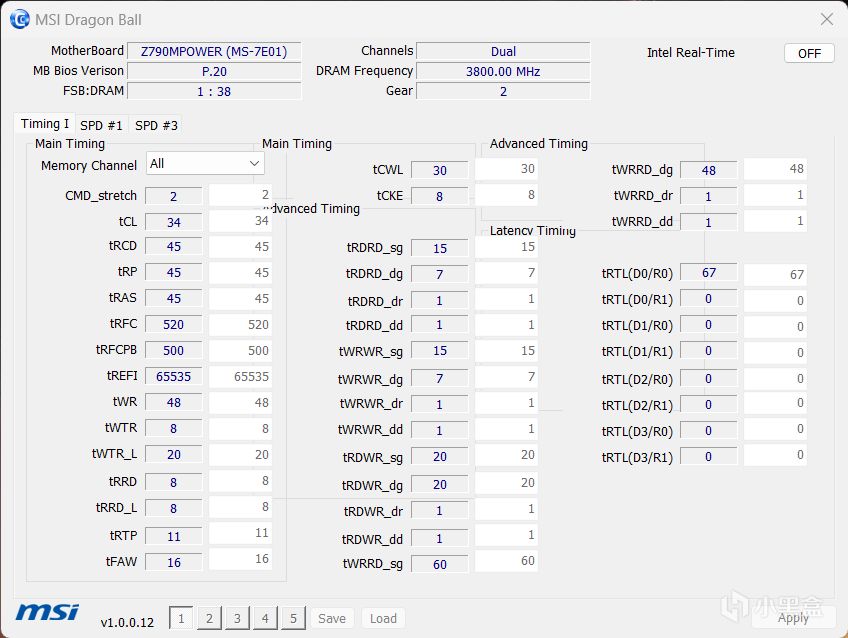Select the Timing I tab
848x638 pixels.
tap(45, 124)
